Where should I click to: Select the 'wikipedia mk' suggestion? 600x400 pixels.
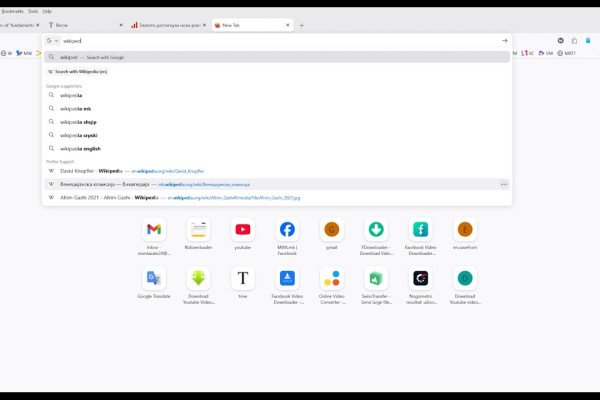[277, 108]
